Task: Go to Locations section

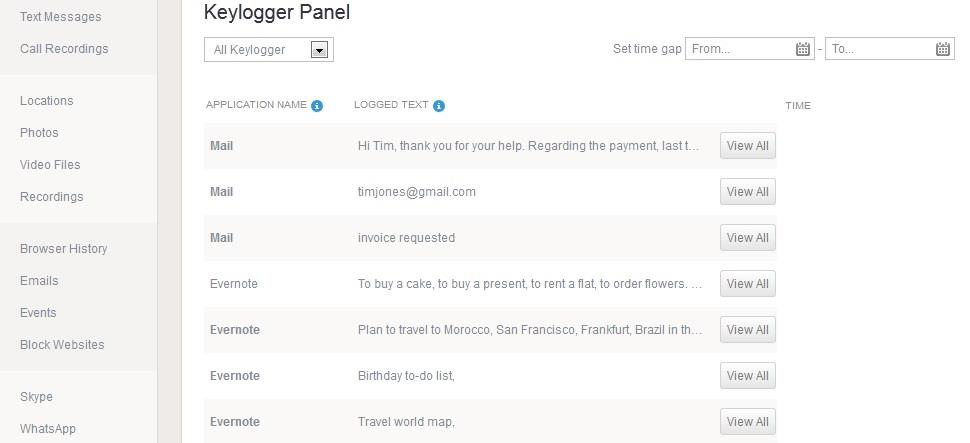Action: [x=46, y=100]
